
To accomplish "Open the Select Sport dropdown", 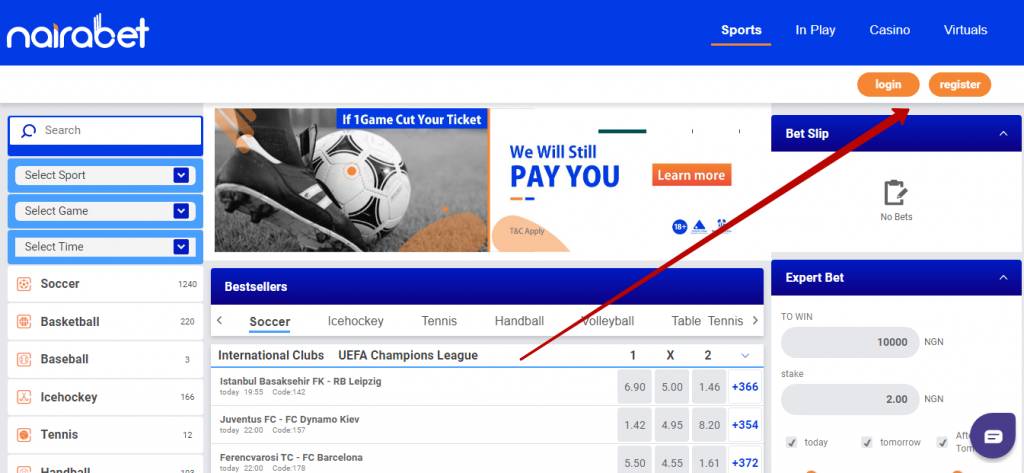I will 105,175.
